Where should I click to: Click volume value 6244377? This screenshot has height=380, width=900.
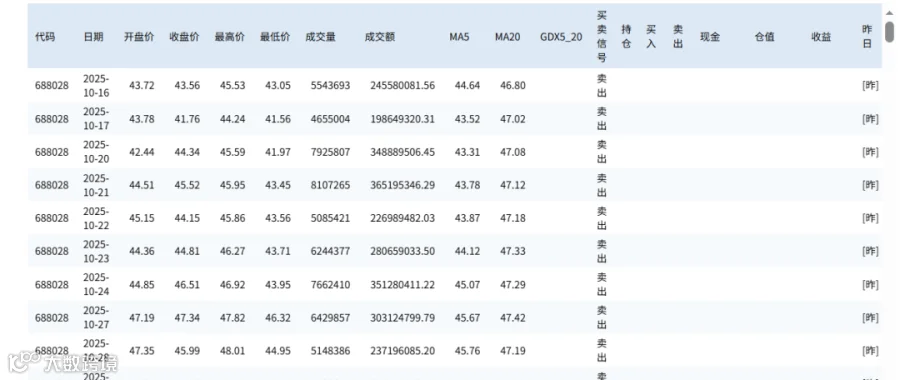click(x=330, y=251)
